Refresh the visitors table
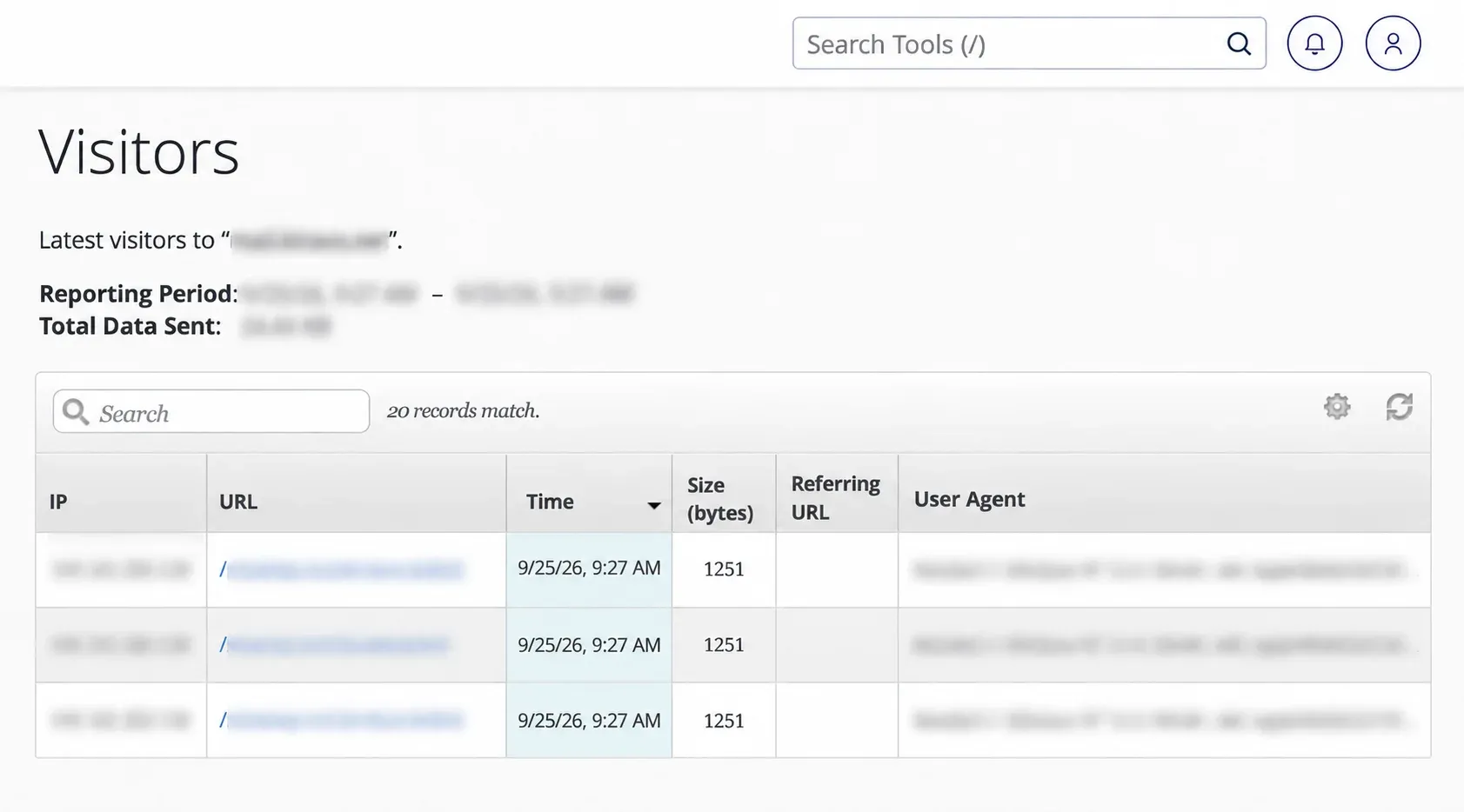Image resolution: width=1464 pixels, height=812 pixels. 1399,406
